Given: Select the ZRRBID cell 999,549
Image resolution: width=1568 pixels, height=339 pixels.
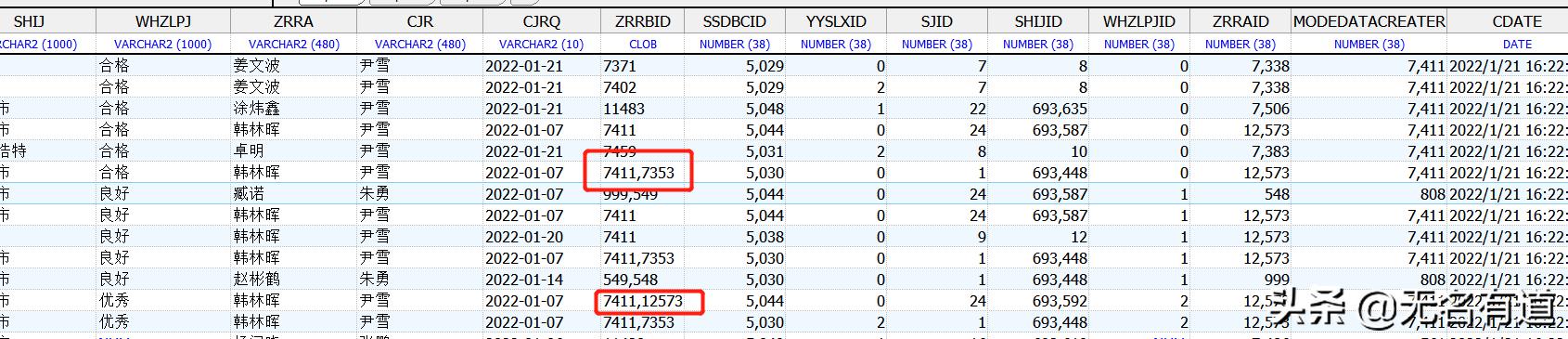Looking at the screenshot, I should point(631,194).
